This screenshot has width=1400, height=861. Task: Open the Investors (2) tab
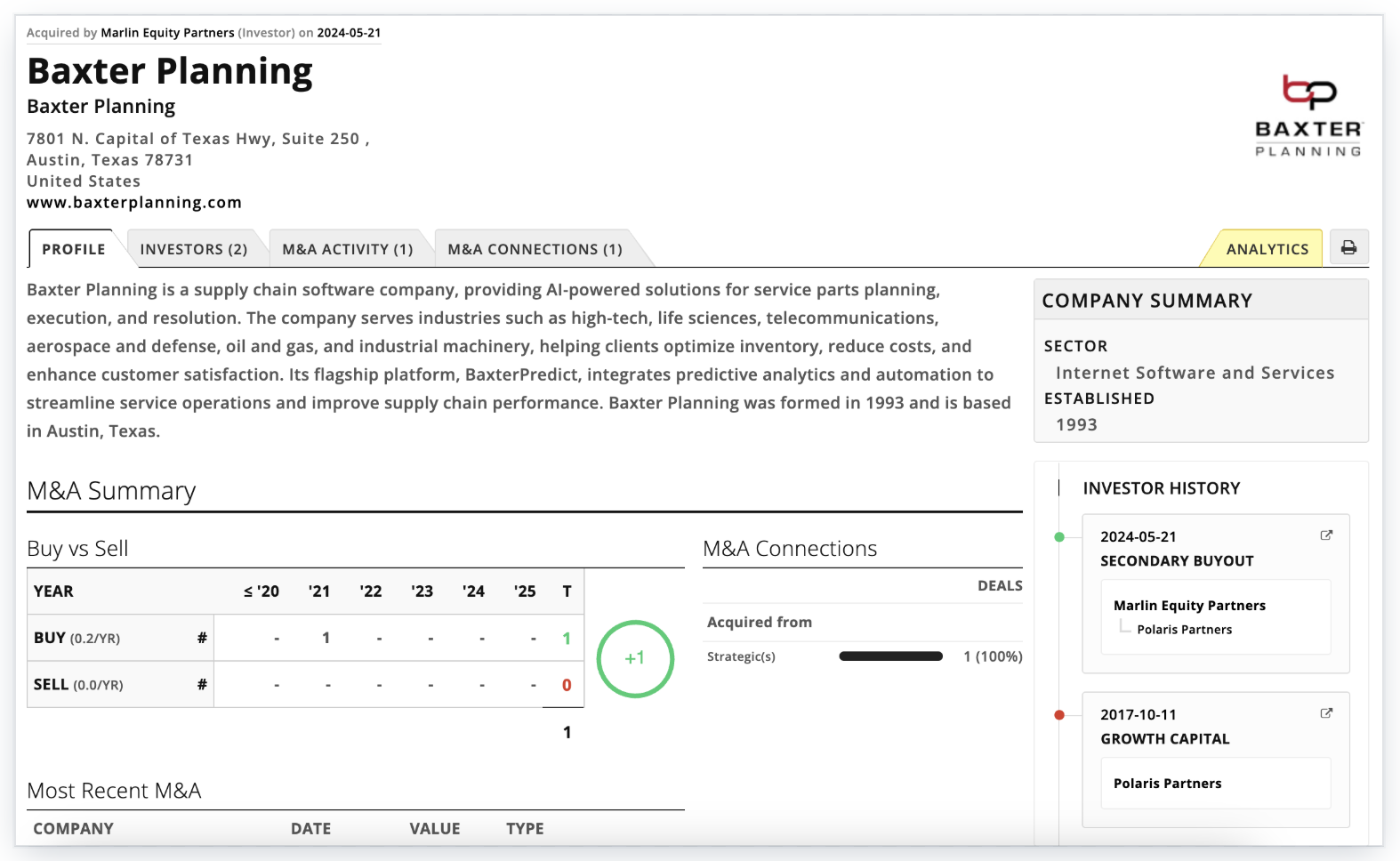click(194, 249)
